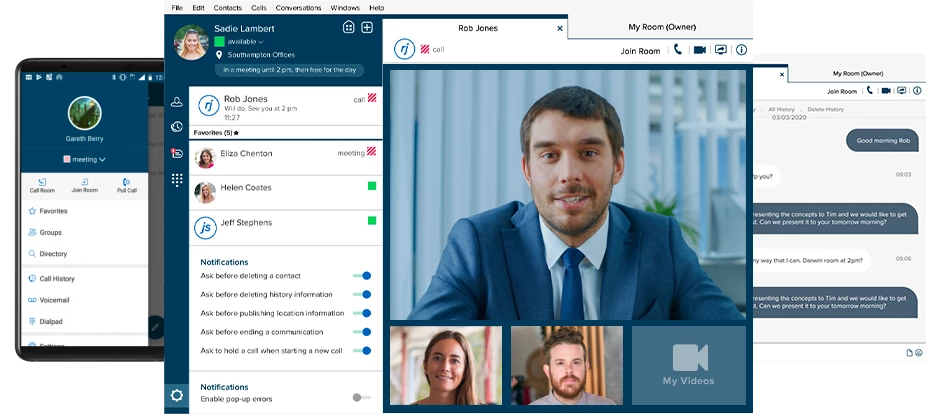Screen dimensions: 939x414
Task: Open the contacts icon in left sidebar
Action: tap(177, 102)
